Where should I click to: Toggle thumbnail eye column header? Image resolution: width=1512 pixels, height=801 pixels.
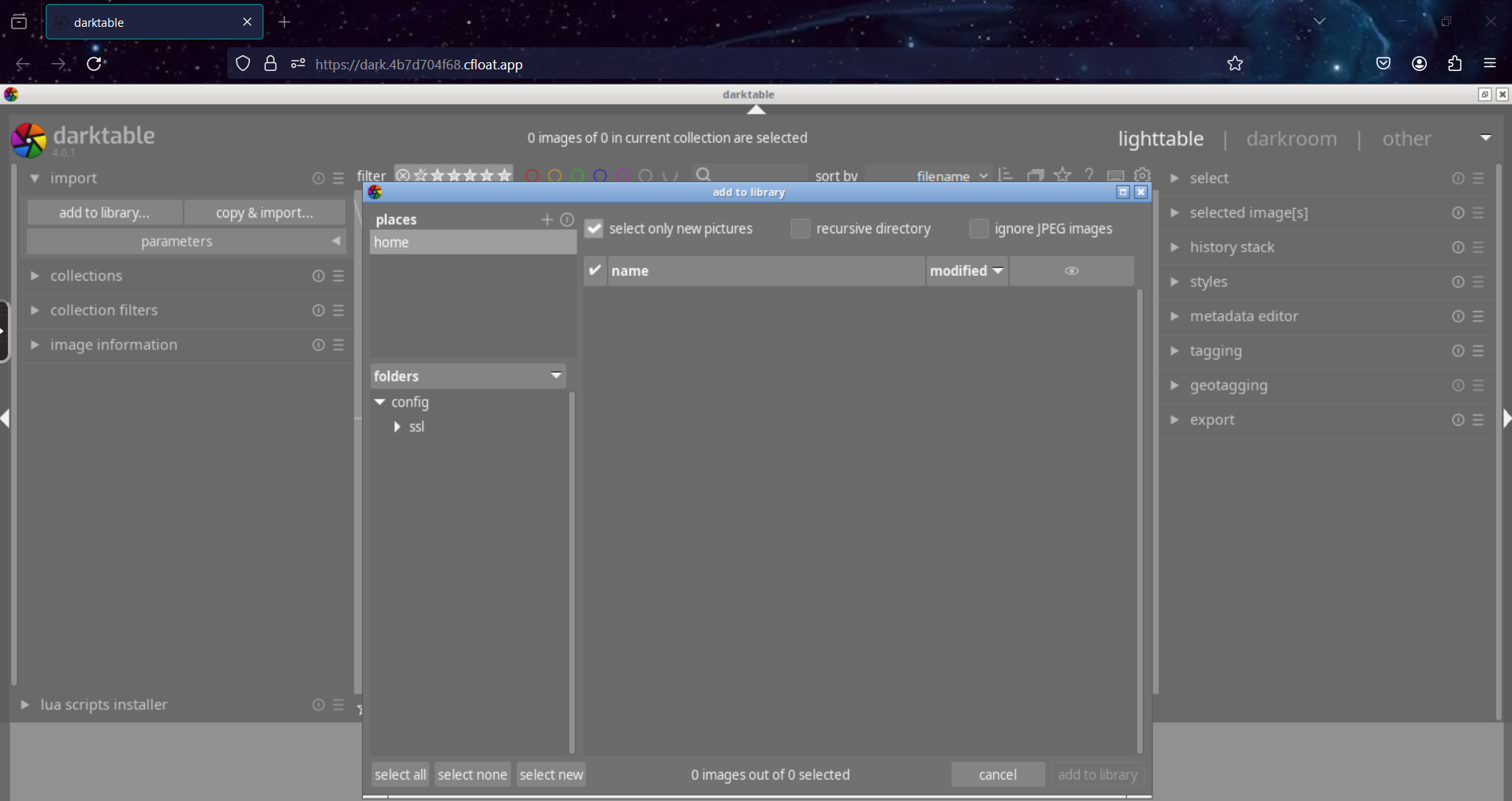pos(1072,270)
